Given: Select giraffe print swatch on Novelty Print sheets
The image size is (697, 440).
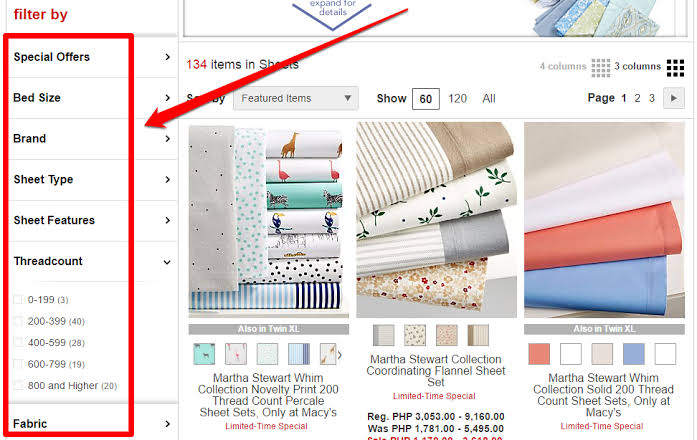Looking at the screenshot, I should click(328, 354).
